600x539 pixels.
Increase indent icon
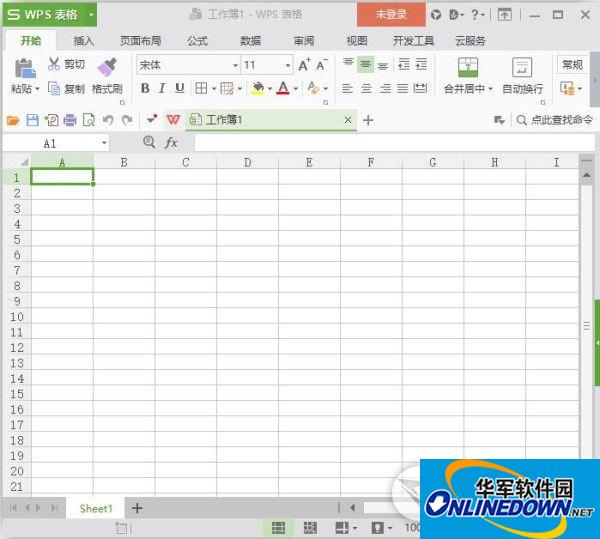(421, 64)
